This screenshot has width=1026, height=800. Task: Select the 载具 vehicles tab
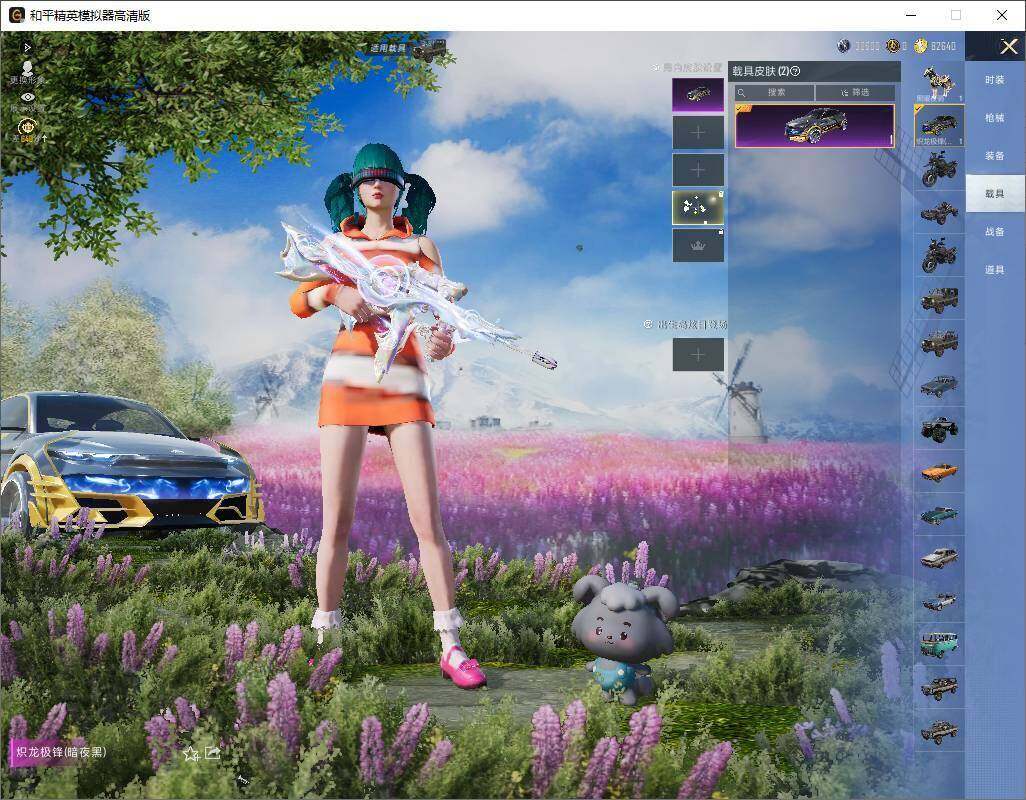click(995, 194)
